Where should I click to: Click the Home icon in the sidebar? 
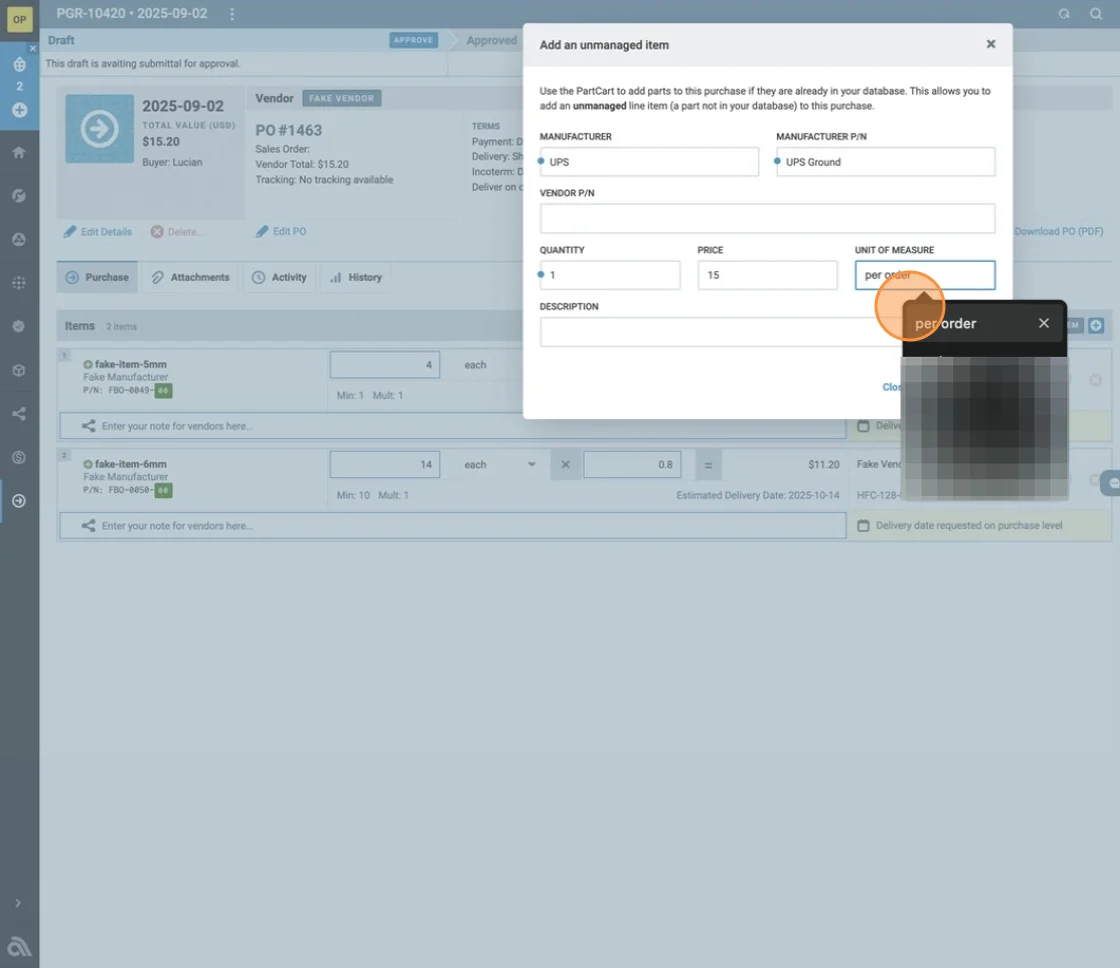tap(19, 153)
